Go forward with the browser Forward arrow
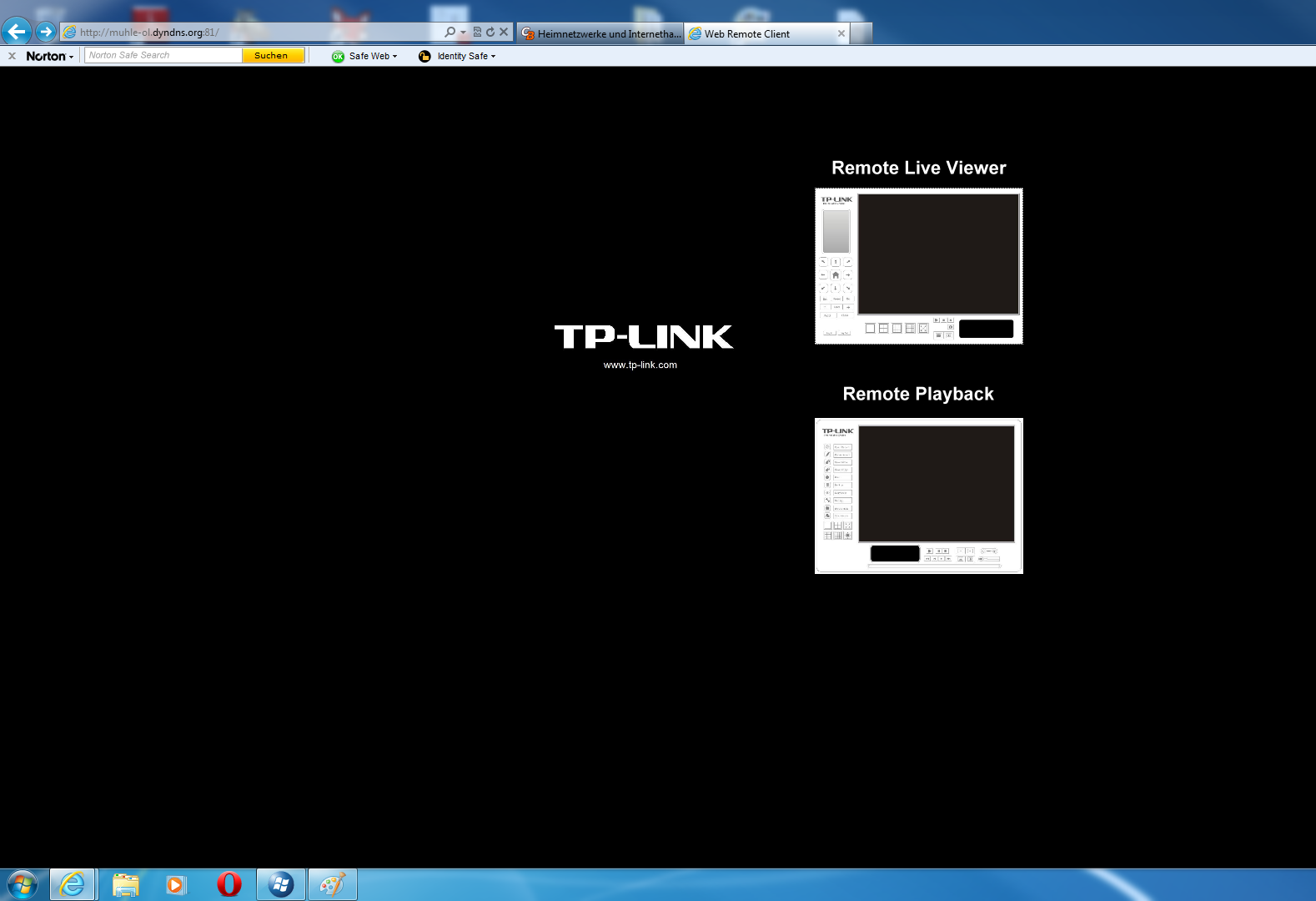The width and height of the screenshot is (1316, 901). 46,32
